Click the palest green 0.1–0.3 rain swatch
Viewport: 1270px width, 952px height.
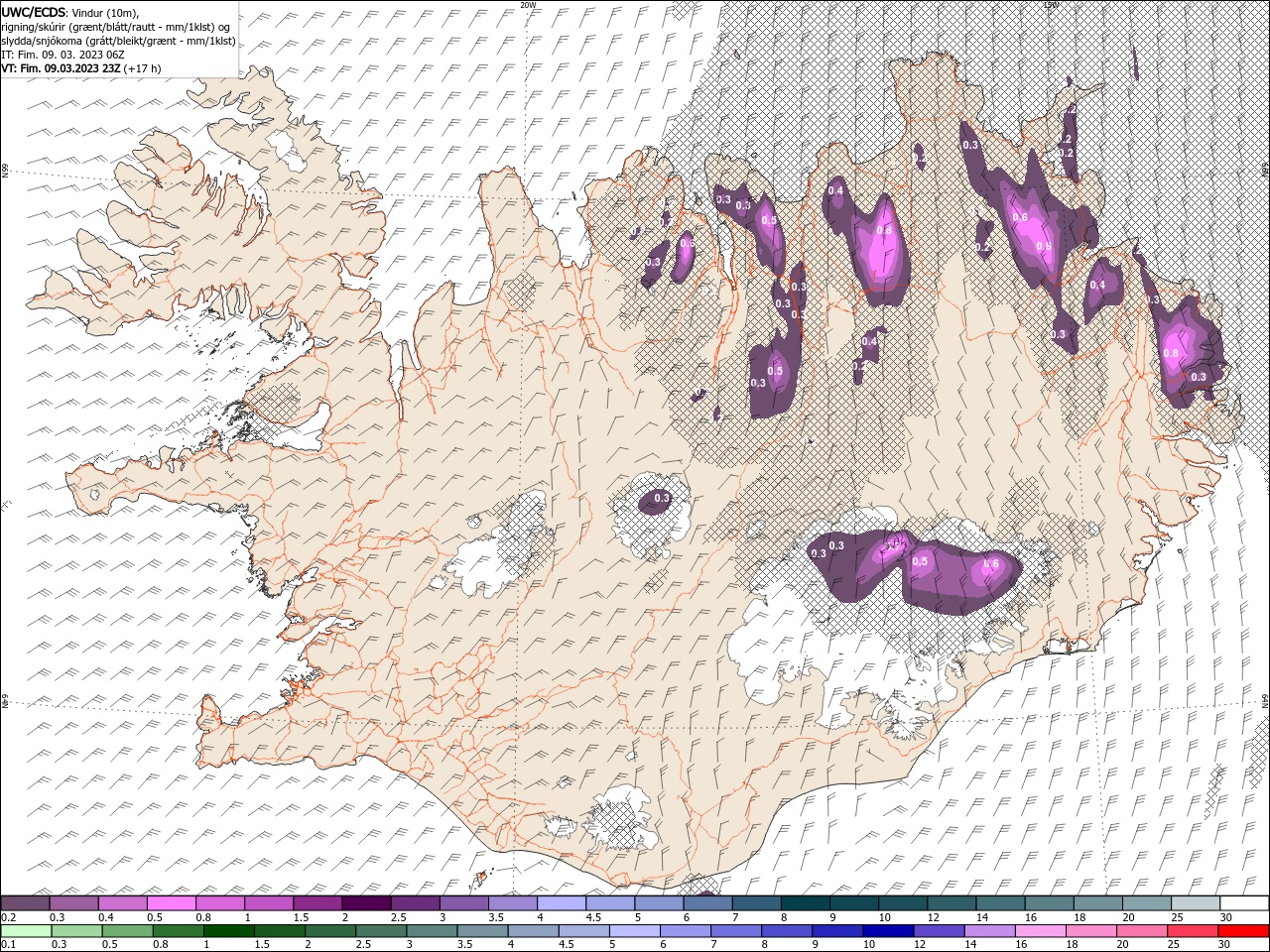tap(25, 931)
